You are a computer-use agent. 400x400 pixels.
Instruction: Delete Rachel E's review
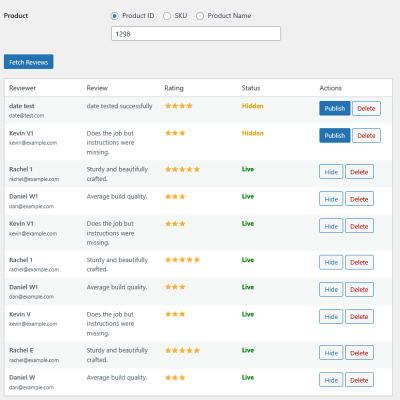pos(359,353)
